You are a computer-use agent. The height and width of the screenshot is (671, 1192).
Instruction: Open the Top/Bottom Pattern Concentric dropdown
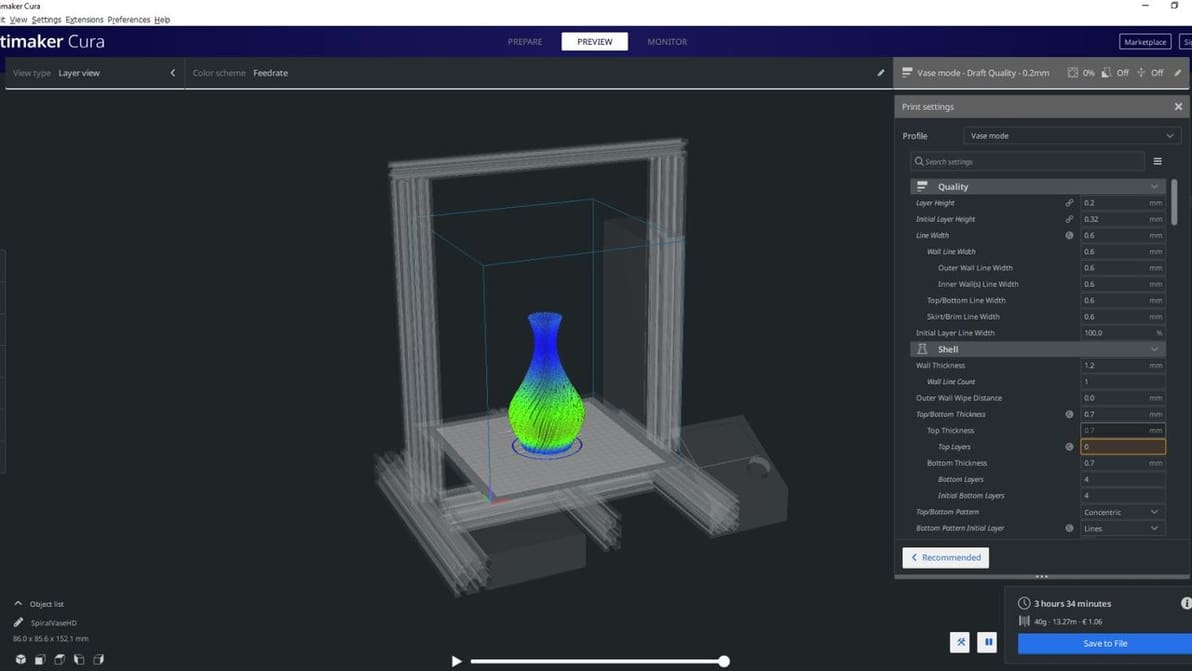click(x=1123, y=512)
